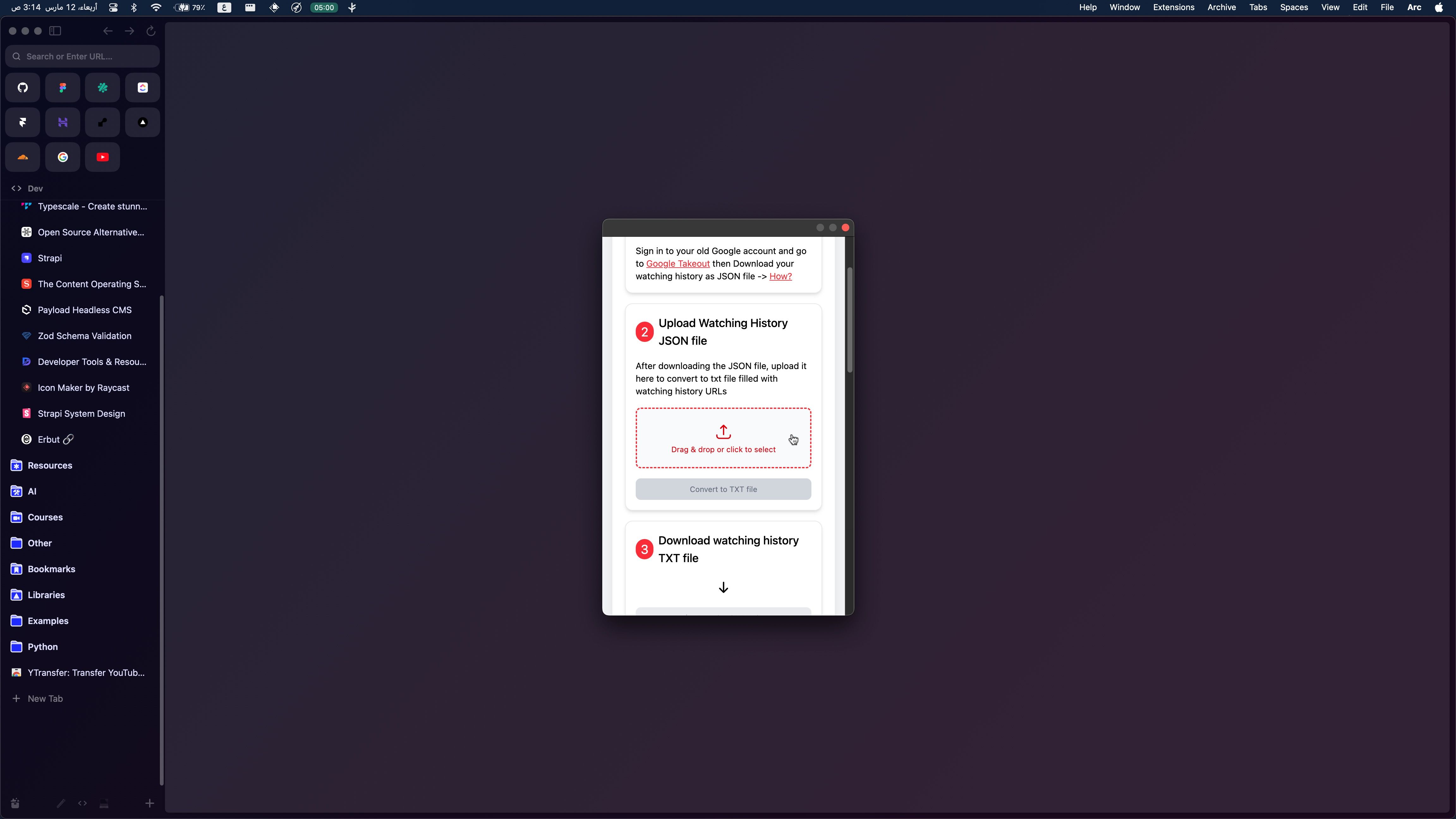Expand the Courses folder
Viewport: 1456px width, 819px height.
tap(45, 517)
